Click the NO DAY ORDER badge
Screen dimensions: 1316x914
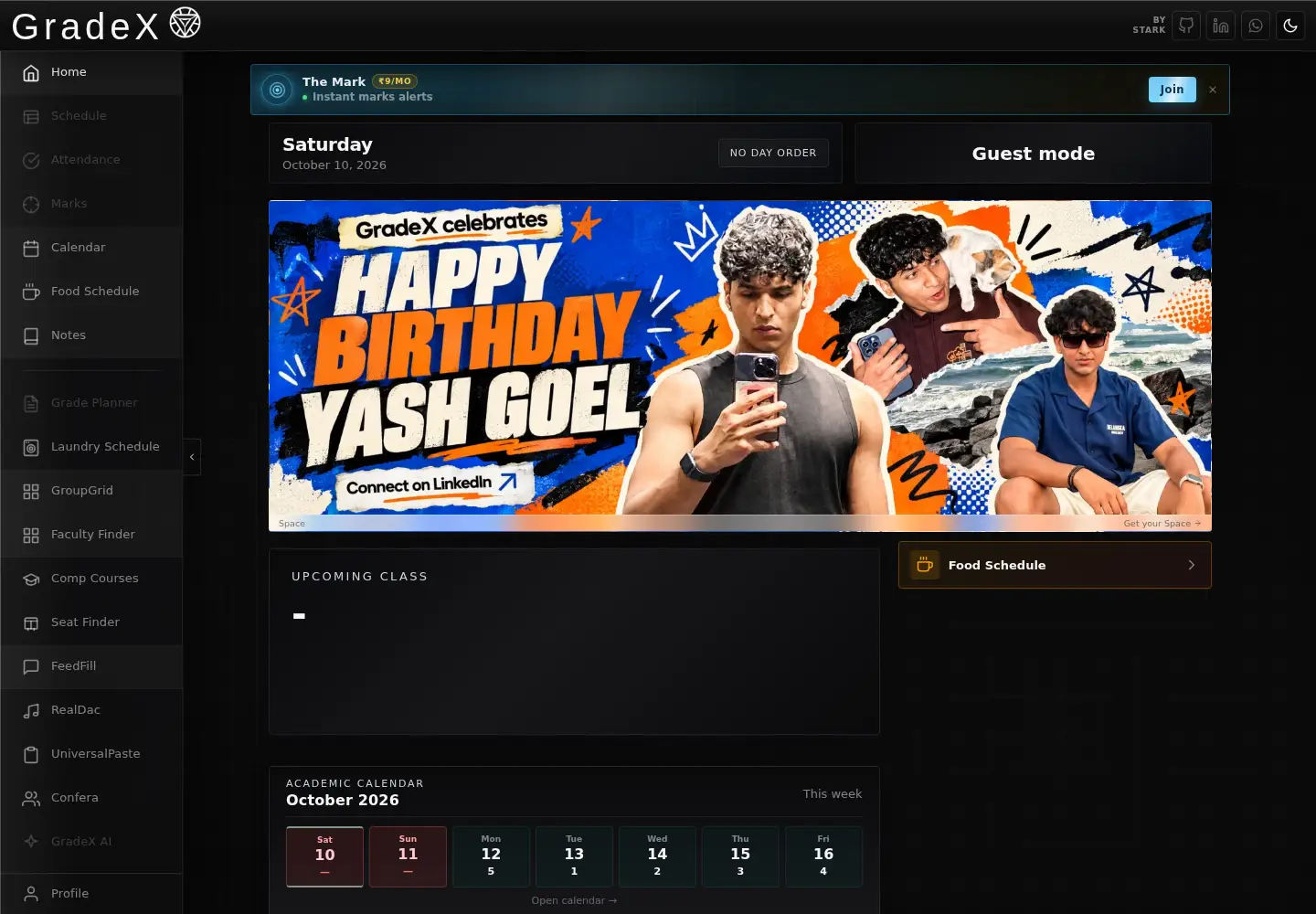click(773, 153)
